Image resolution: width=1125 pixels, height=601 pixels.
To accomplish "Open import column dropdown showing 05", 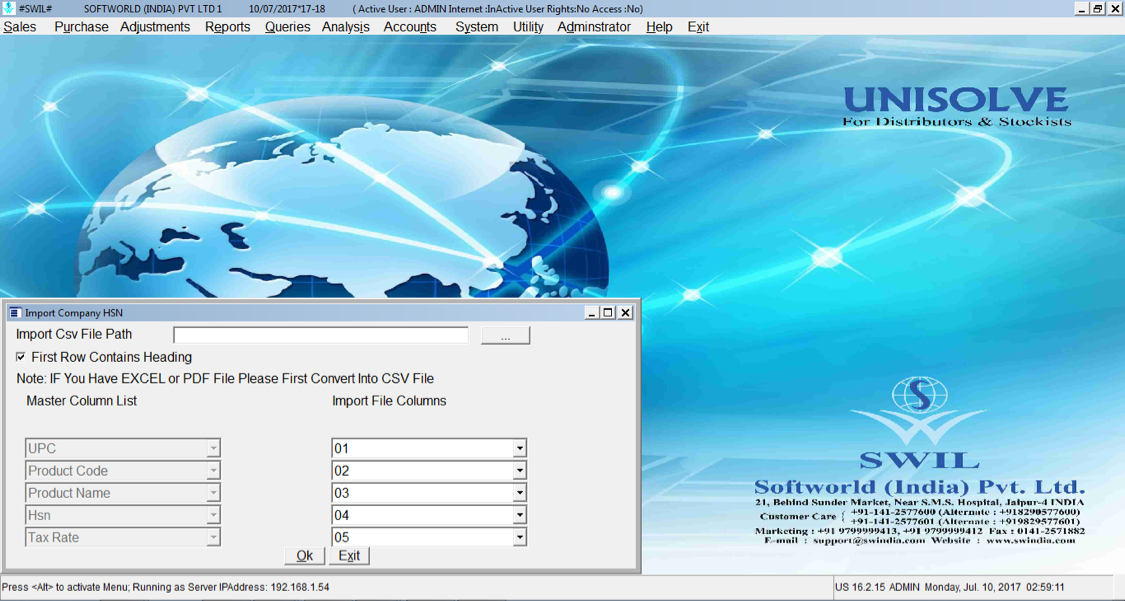I will tap(519, 537).
